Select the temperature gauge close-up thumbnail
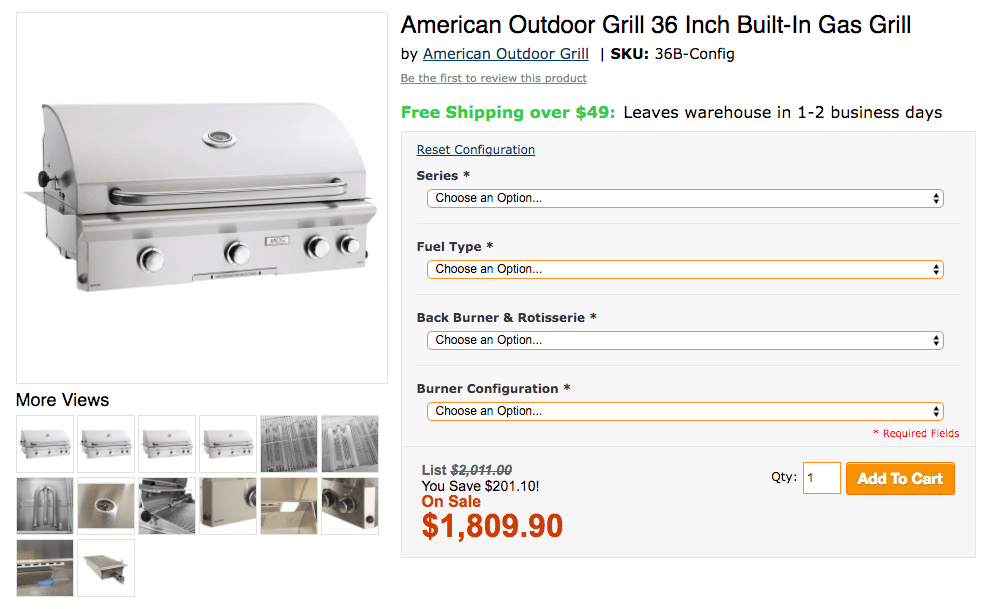 point(105,505)
